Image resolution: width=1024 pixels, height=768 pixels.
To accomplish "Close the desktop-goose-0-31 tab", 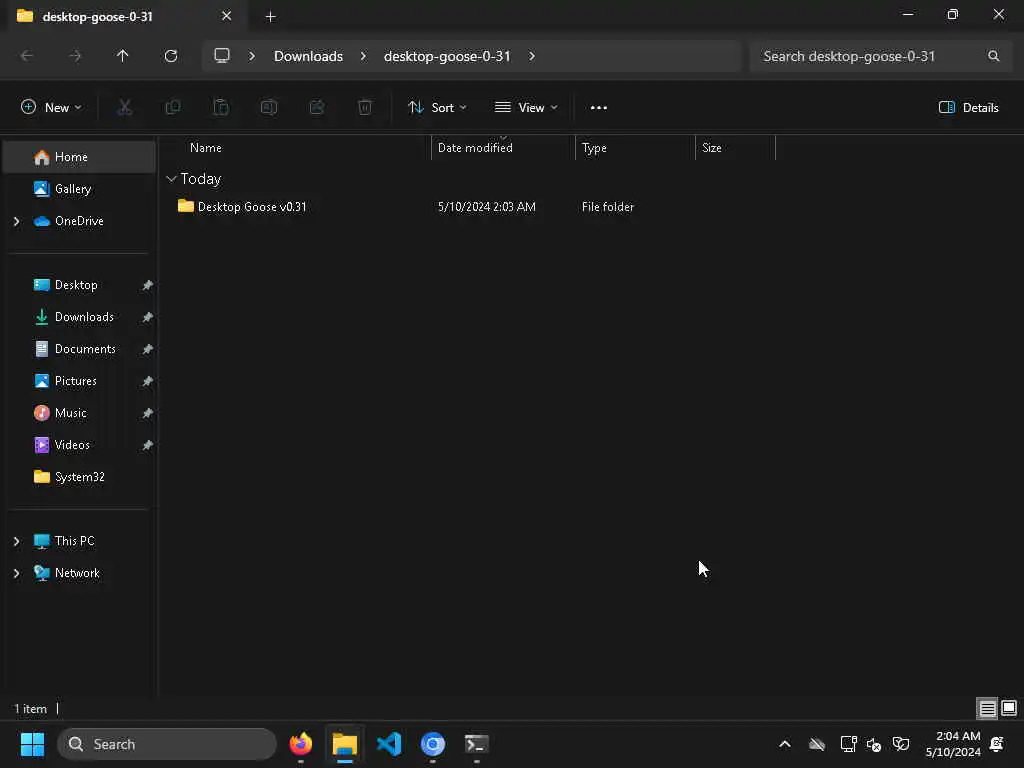I will click(x=227, y=16).
